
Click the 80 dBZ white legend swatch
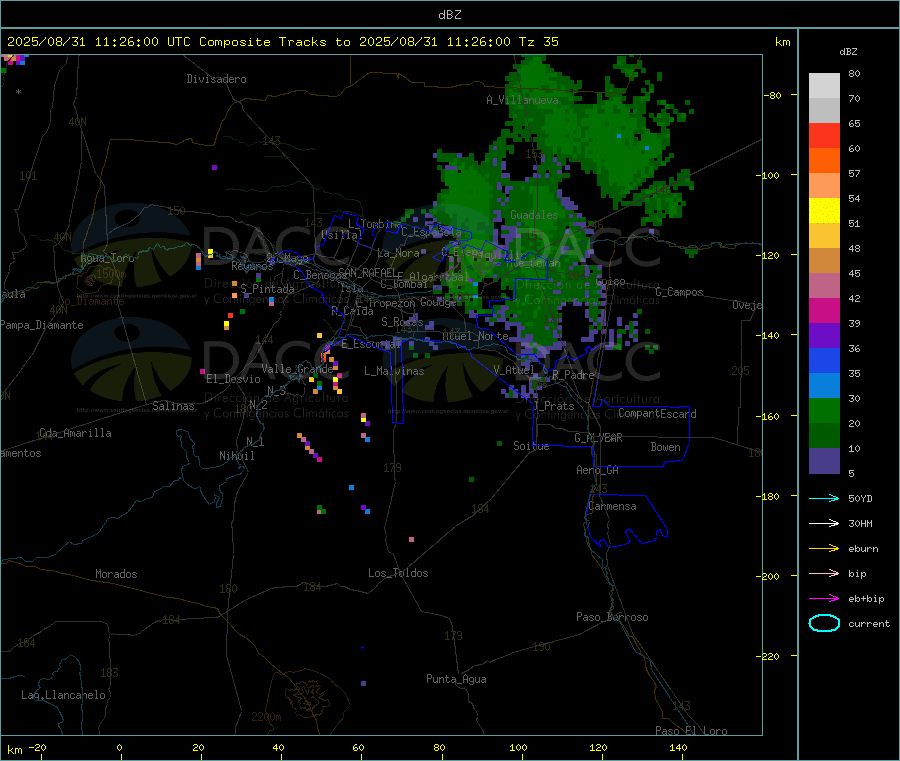click(824, 86)
